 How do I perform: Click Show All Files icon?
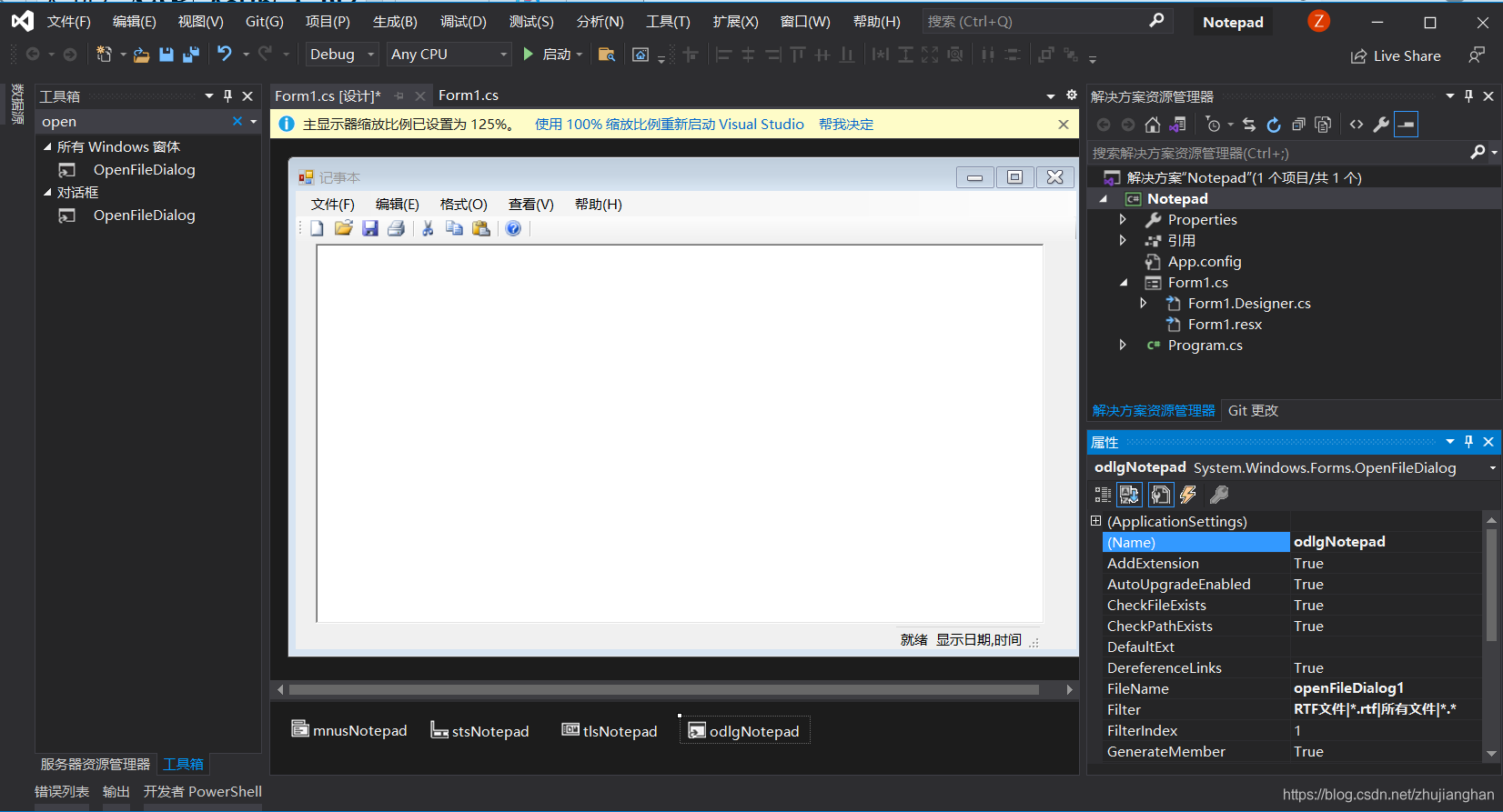1323,125
